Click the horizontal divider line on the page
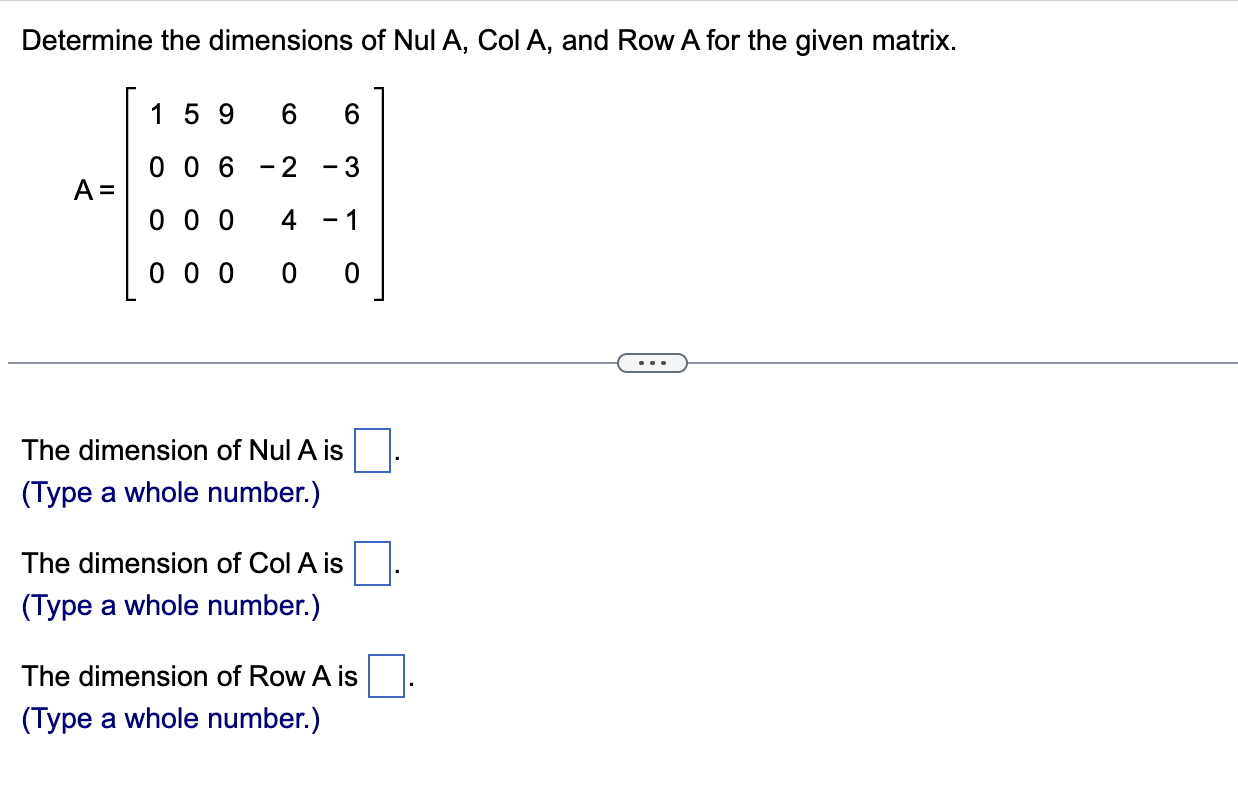Image resolution: width=1238 pixels, height=808 pixels. pos(300,362)
